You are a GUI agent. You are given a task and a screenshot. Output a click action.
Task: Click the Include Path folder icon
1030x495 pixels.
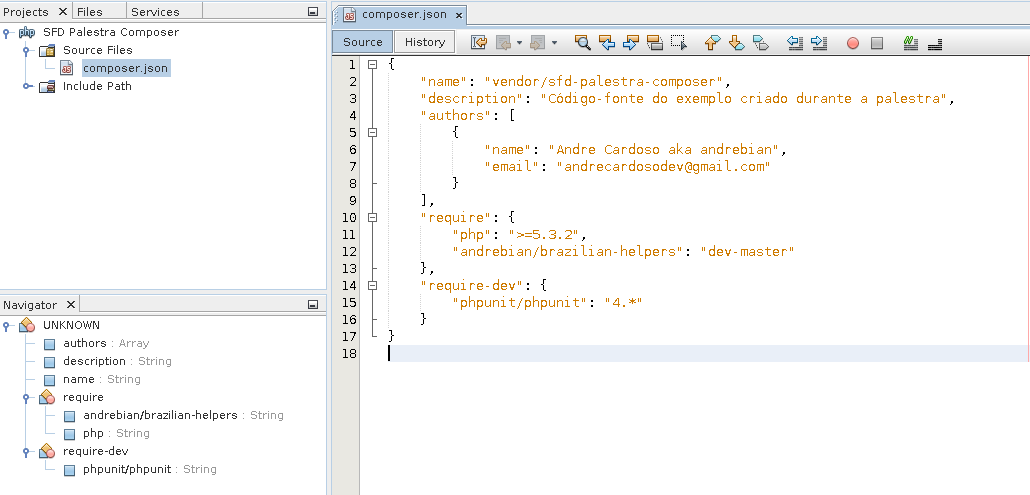click(47, 87)
